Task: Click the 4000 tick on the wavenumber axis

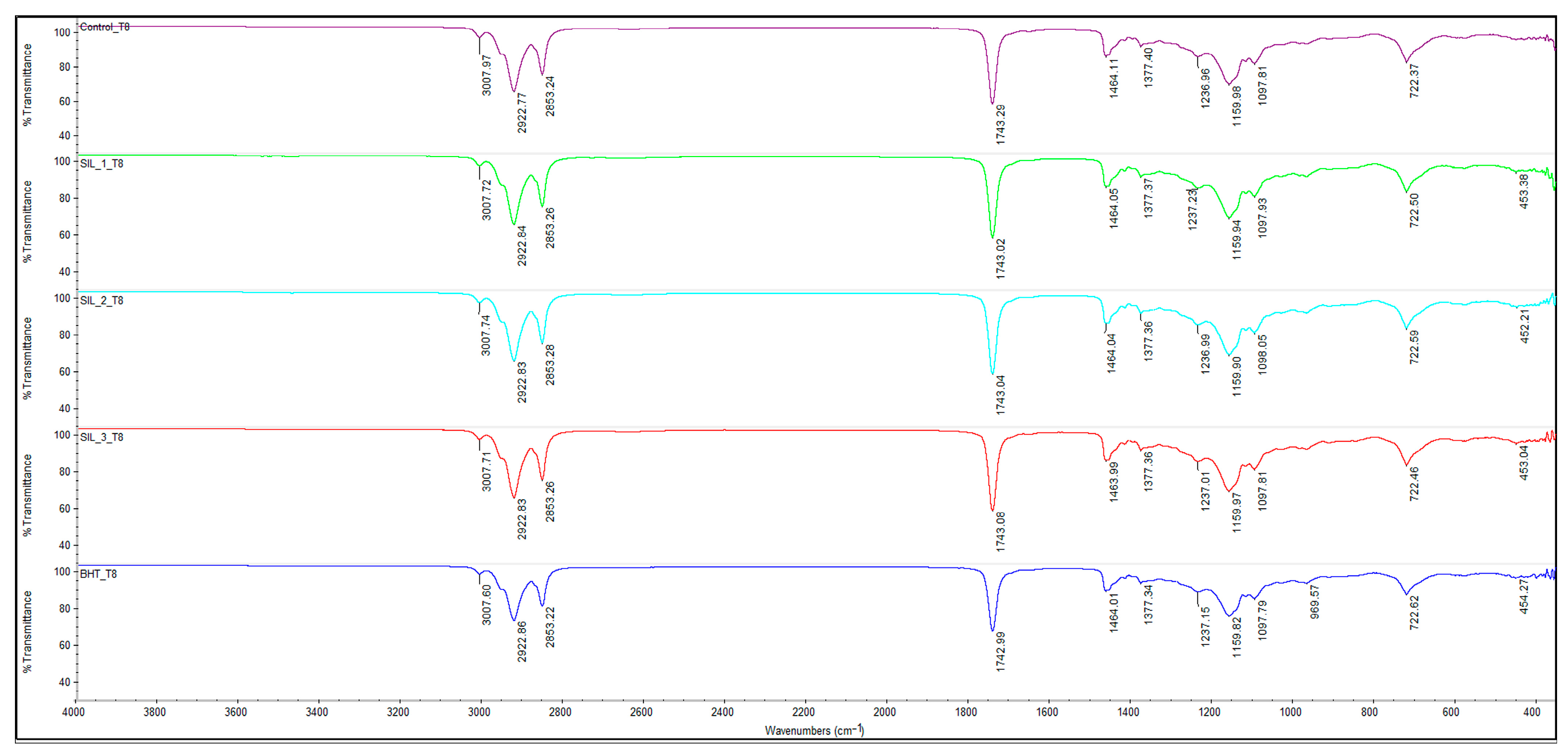Action: [x=73, y=711]
